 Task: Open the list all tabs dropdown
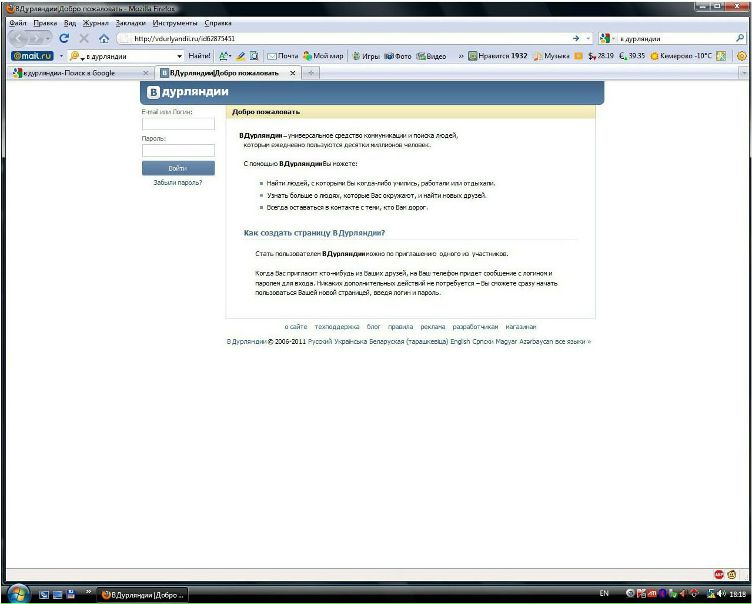743,73
